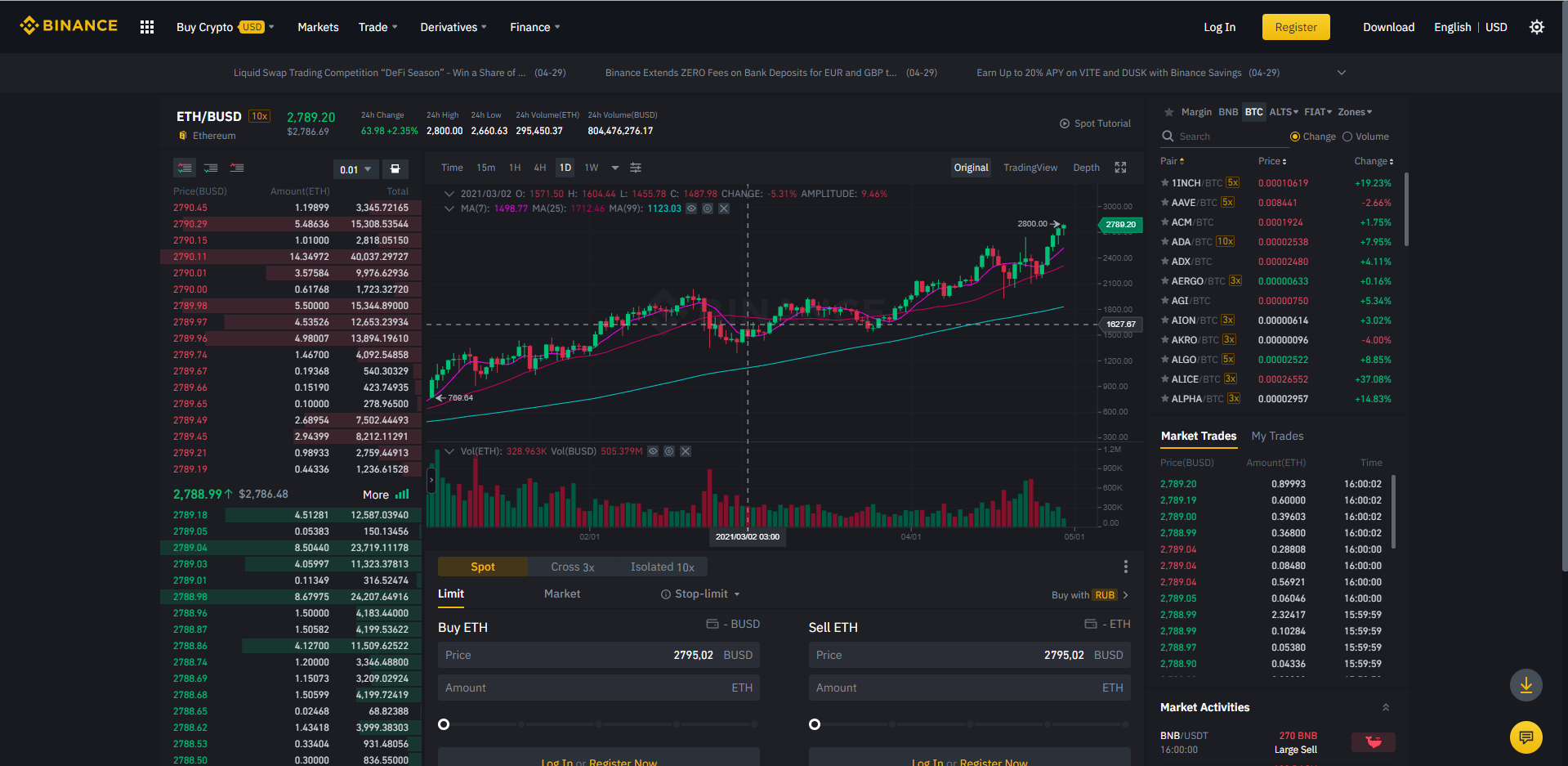Viewport: 1568px width, 766px height.
Task: Click the Spot Tutorial play icon
Action: pyautogui.click(x=1065, y=123)
